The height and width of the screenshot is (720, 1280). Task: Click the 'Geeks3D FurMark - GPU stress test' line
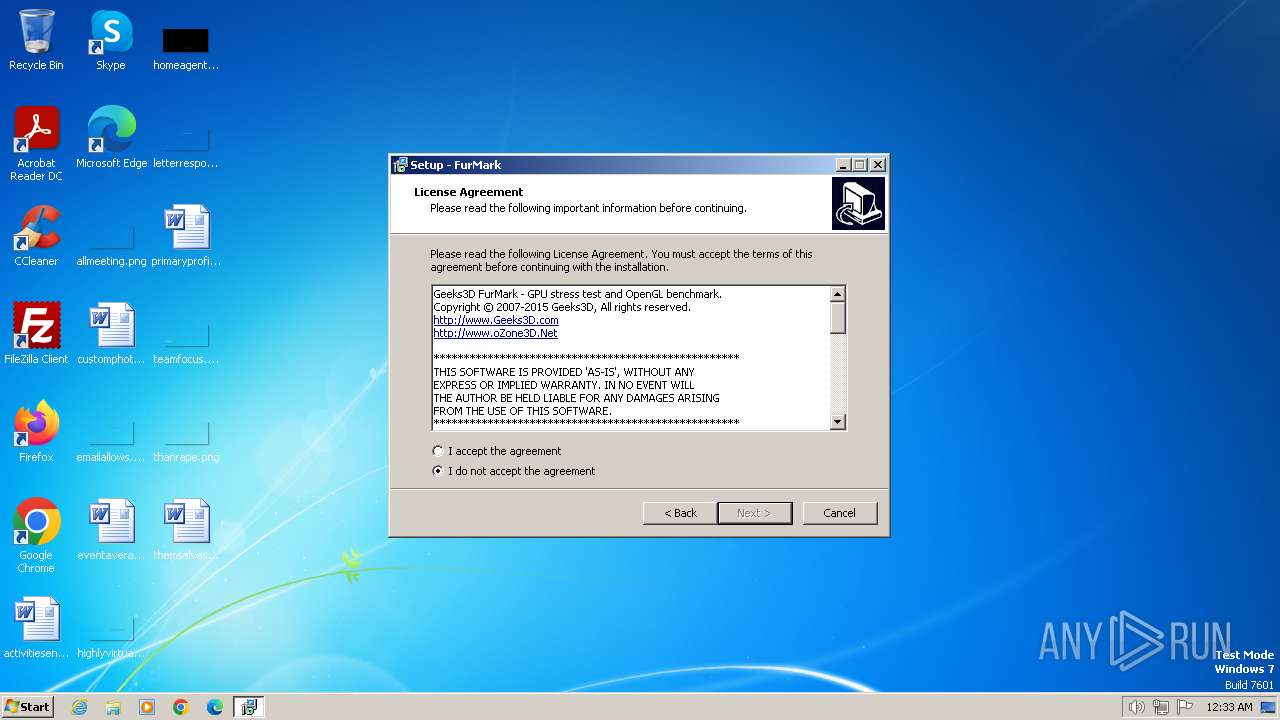tap(577, 294)
